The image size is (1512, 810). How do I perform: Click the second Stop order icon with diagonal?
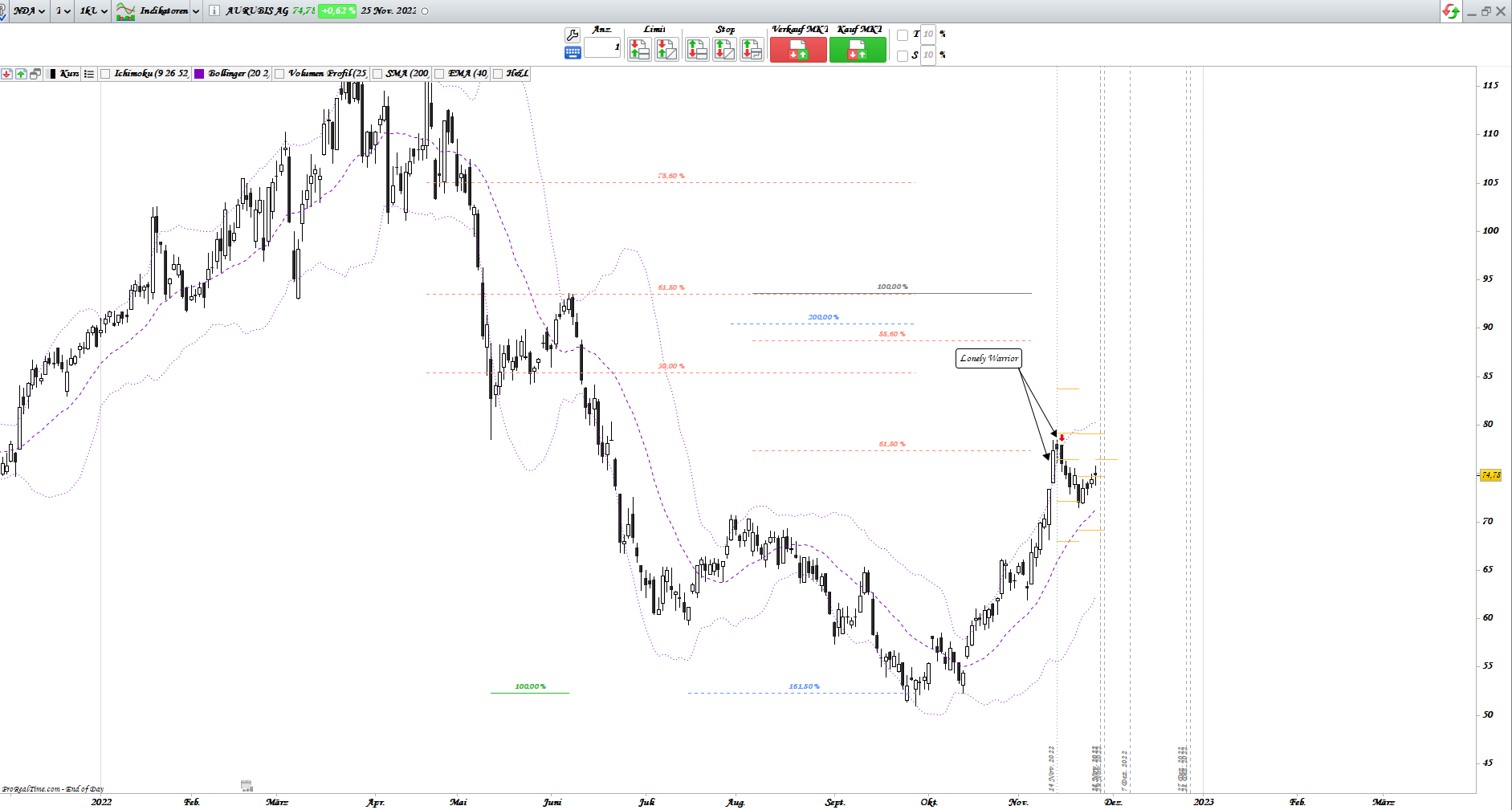tap(724, 50)
